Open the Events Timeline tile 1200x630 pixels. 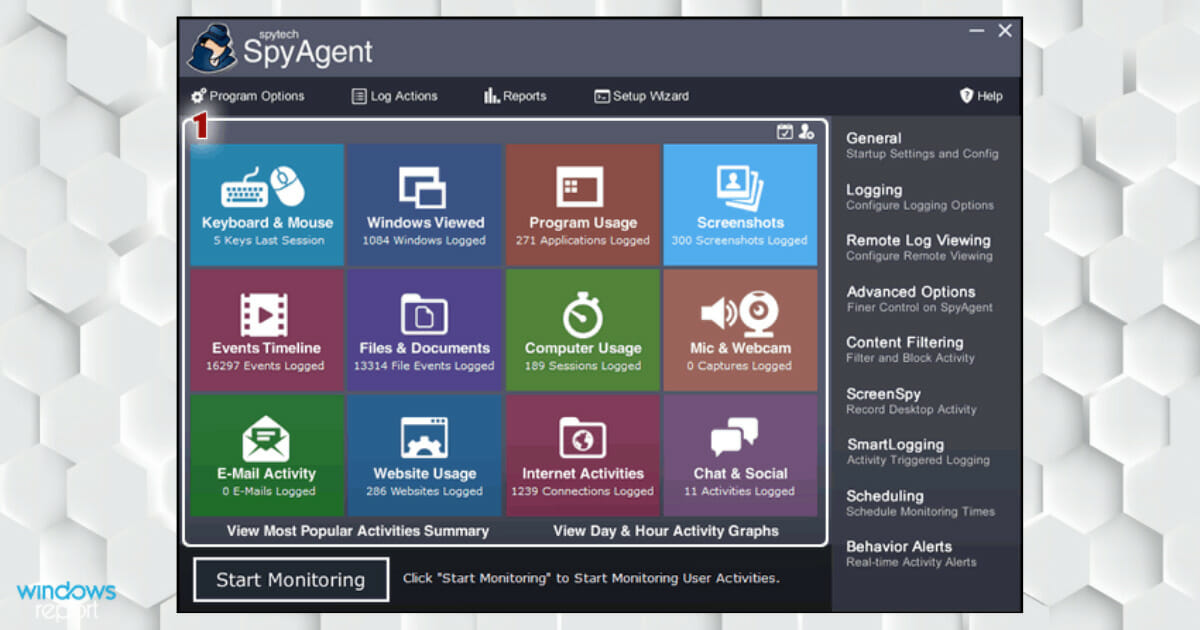[x=267, y=330]
